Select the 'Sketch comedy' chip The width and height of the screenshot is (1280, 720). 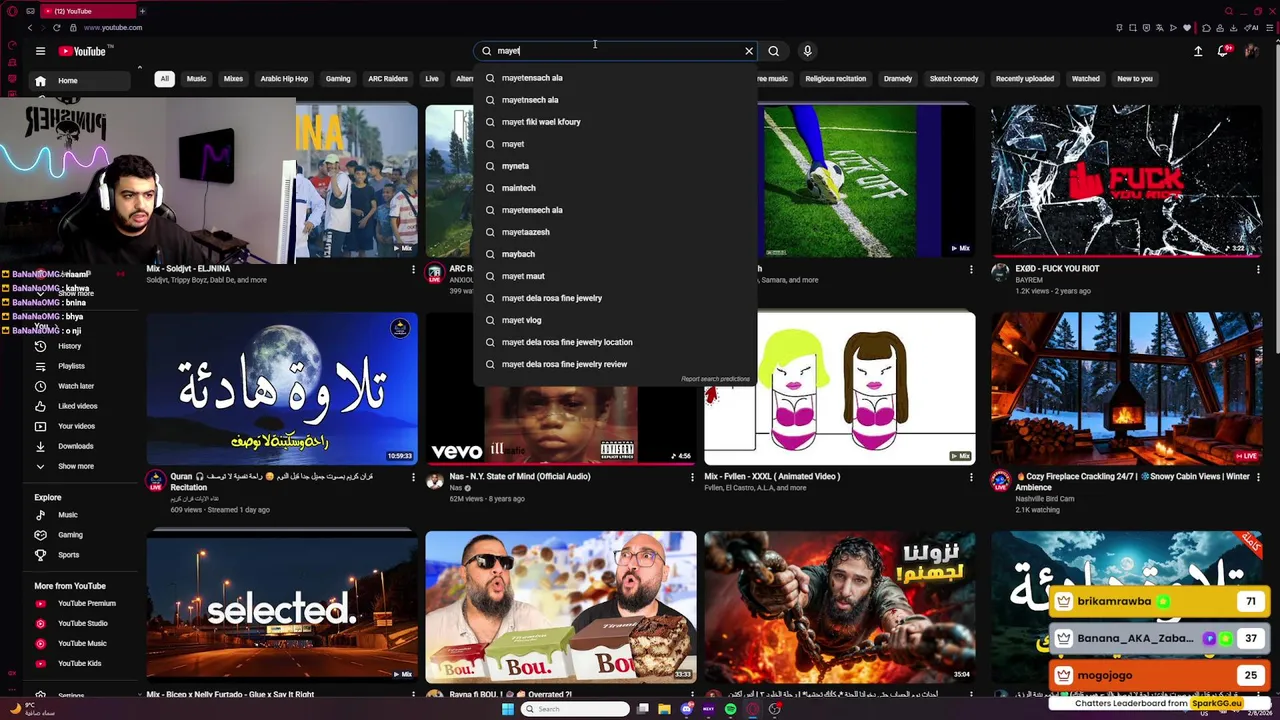point(954,79)
